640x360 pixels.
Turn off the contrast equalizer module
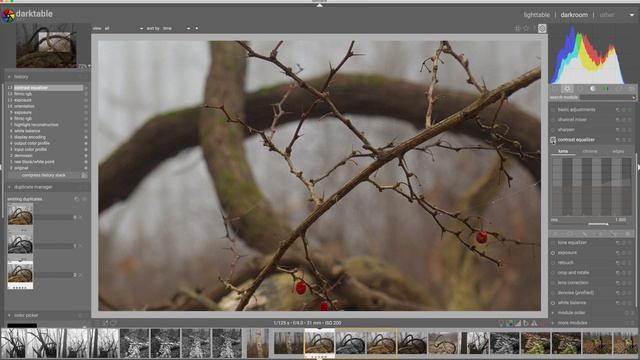[553, 140]
